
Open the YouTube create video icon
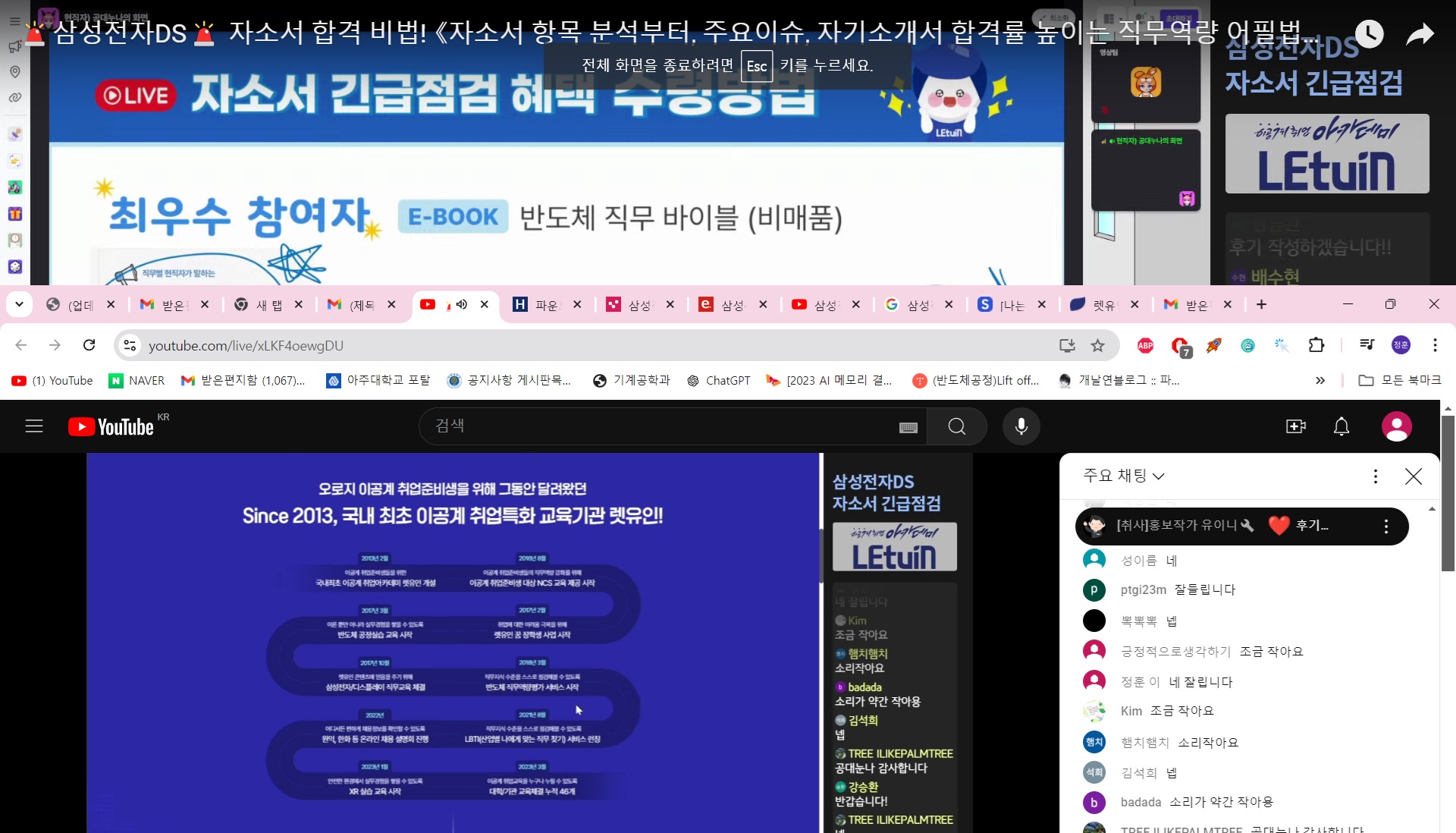coord(1296,426)
